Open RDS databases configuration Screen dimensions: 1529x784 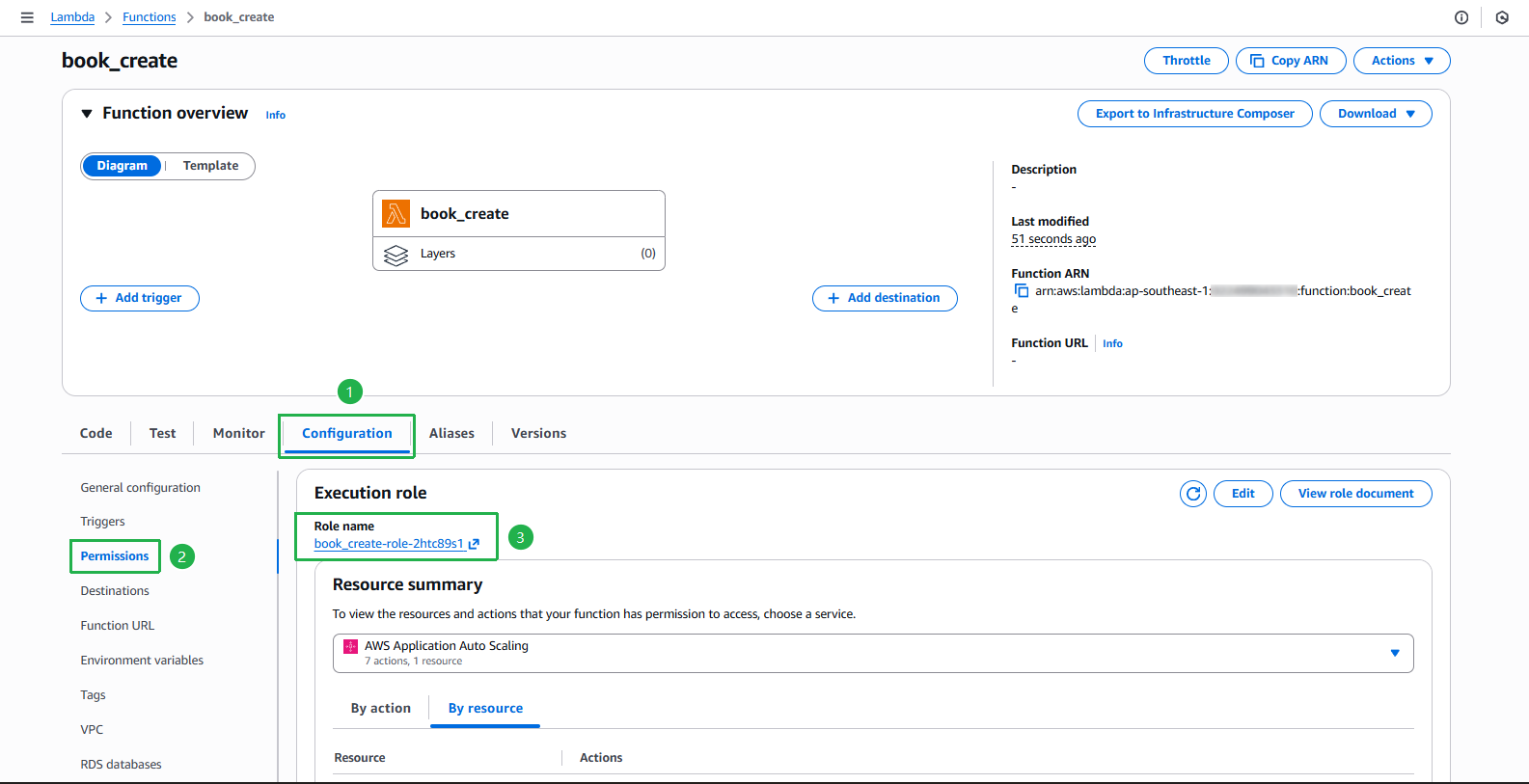pos(121,765)
